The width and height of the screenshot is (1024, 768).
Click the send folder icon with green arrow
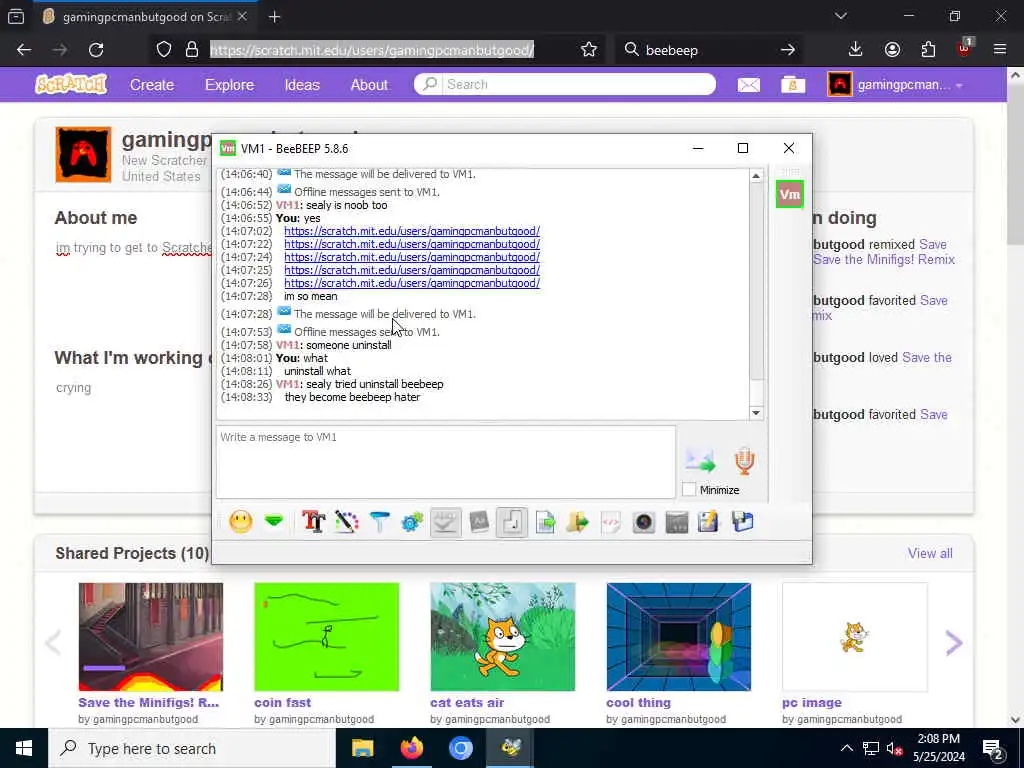click(x=577, y=522)
